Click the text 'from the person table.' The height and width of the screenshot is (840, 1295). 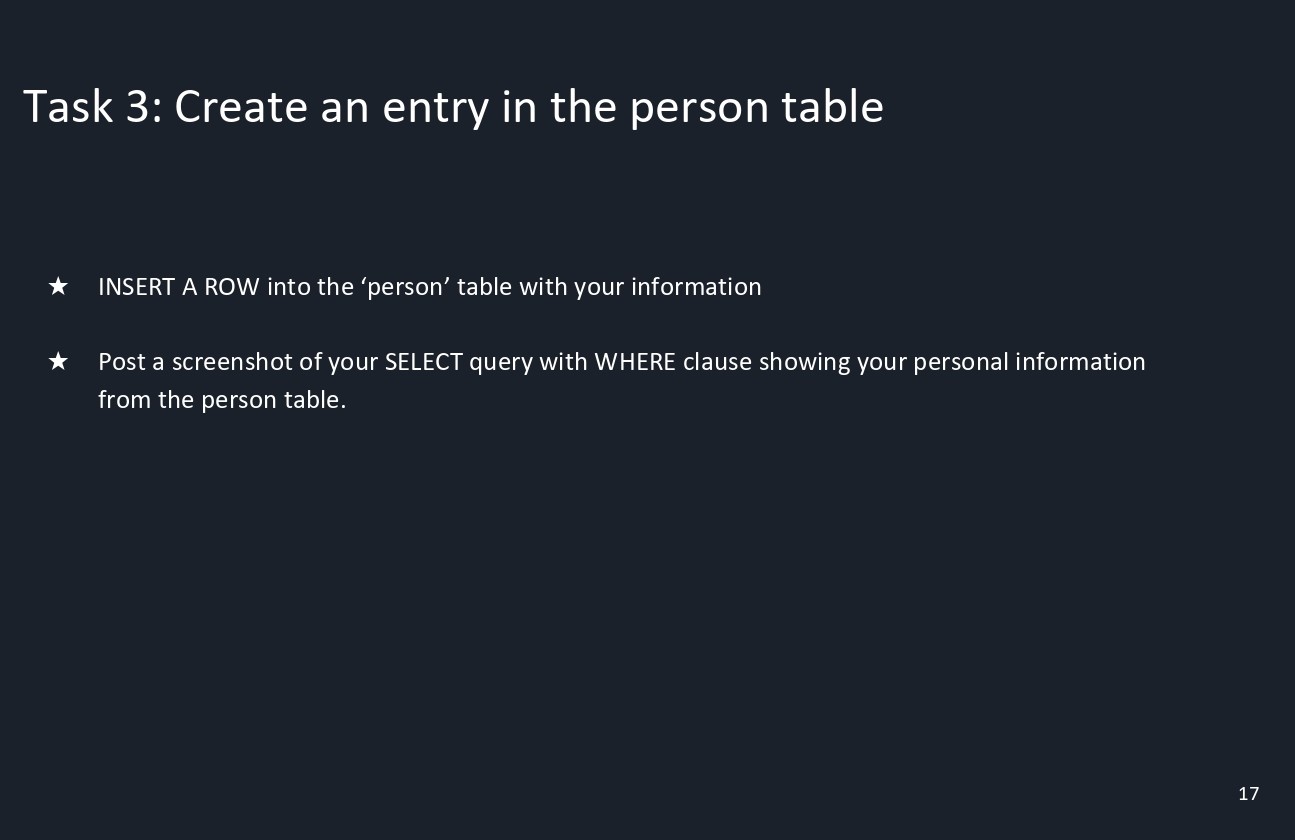point(222,400)
